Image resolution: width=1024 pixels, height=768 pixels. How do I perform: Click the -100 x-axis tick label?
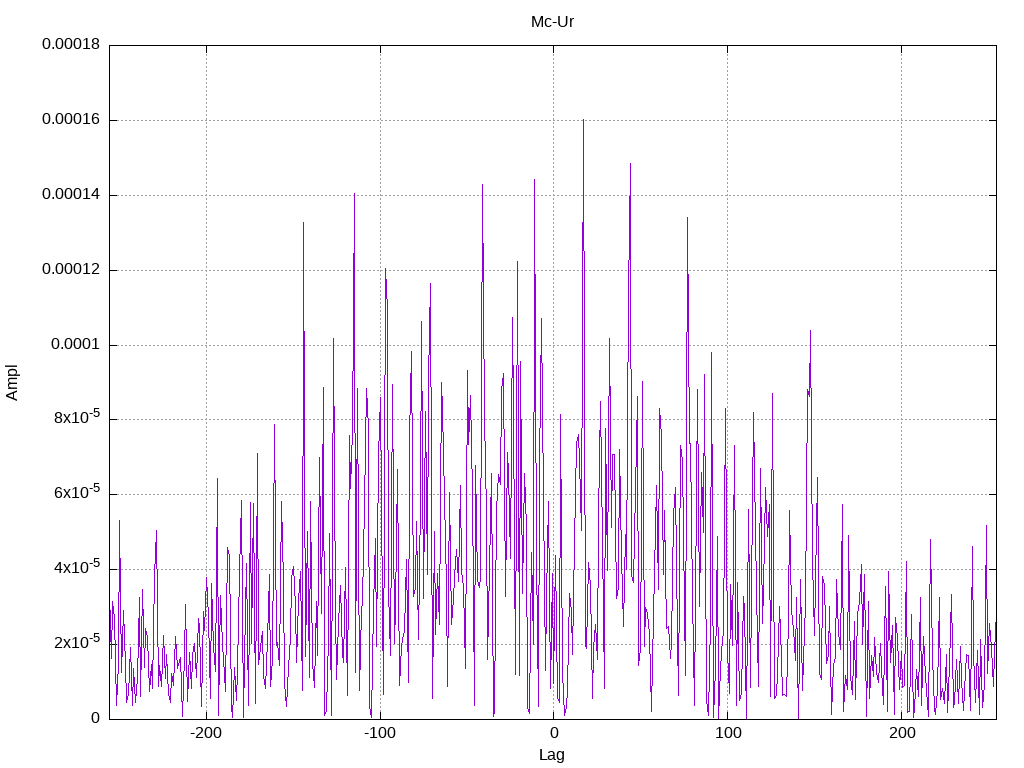(380, 733)
